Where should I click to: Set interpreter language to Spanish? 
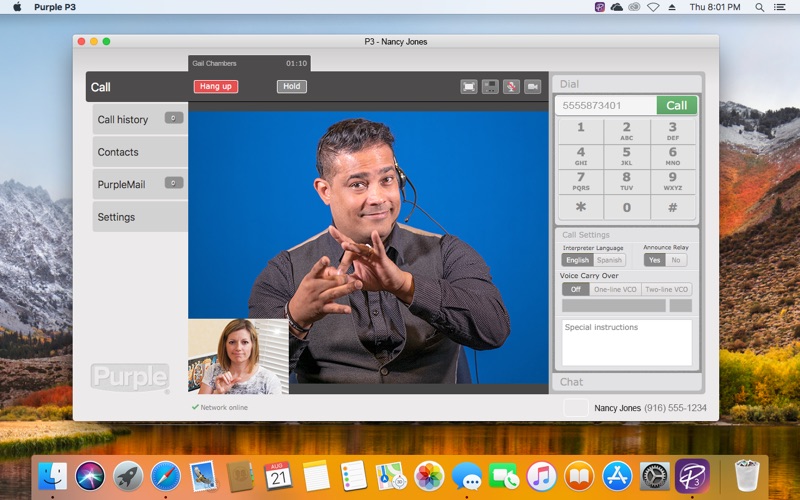click(x=609, y=260)
